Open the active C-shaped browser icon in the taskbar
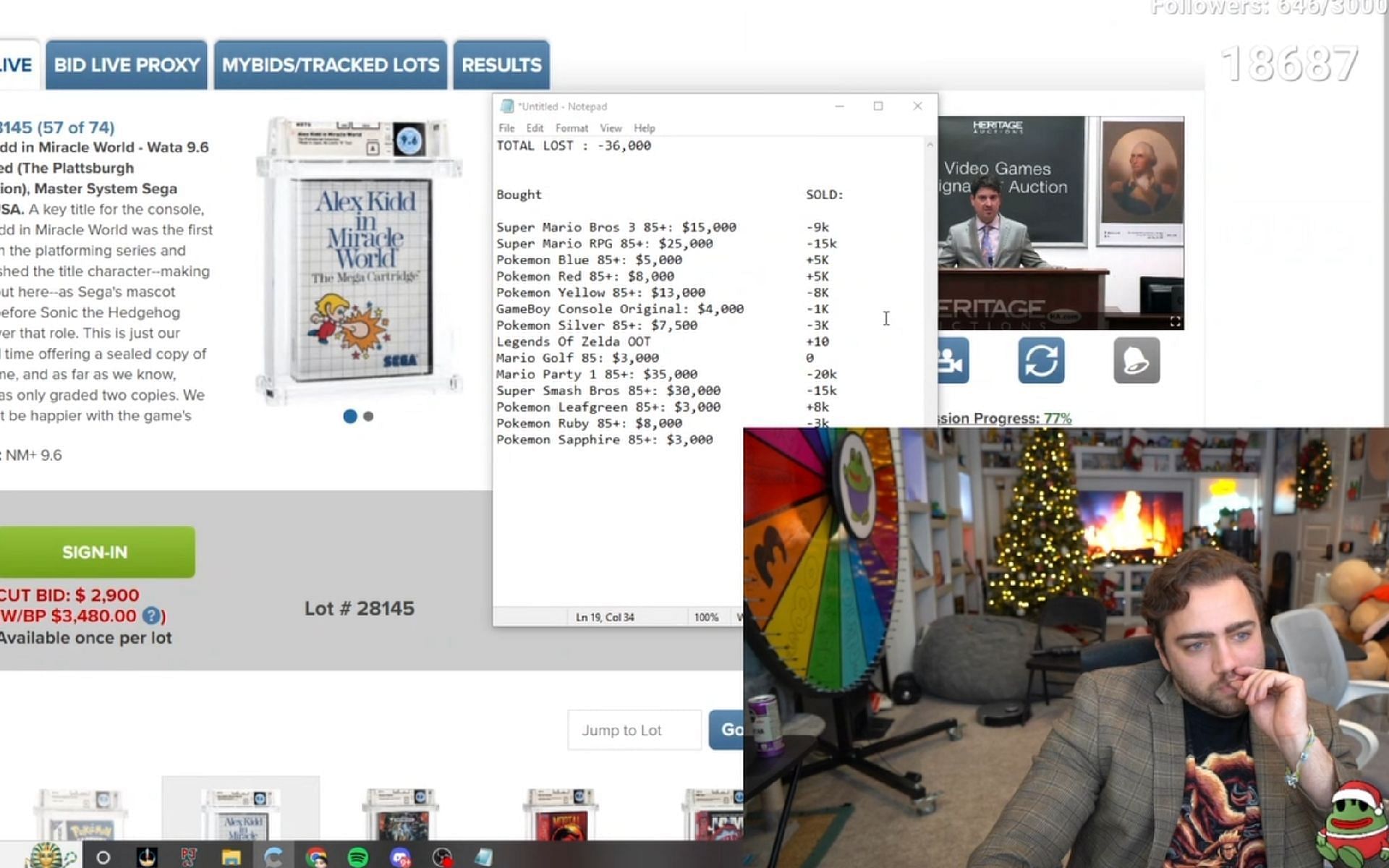Image resolution: width=1389 pixels, height=868 pixels. 273,857
